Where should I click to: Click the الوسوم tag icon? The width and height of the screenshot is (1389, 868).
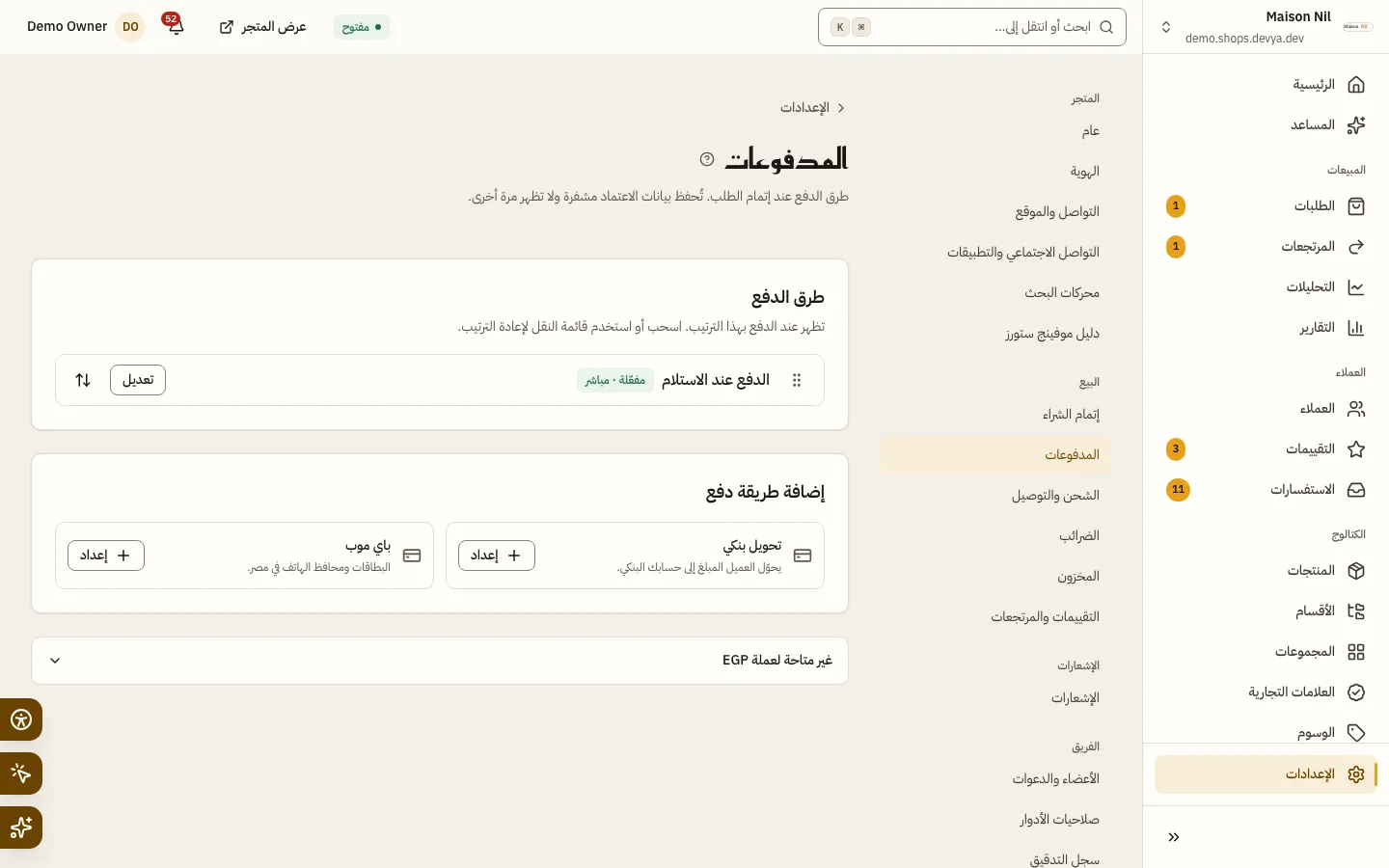1356,733
